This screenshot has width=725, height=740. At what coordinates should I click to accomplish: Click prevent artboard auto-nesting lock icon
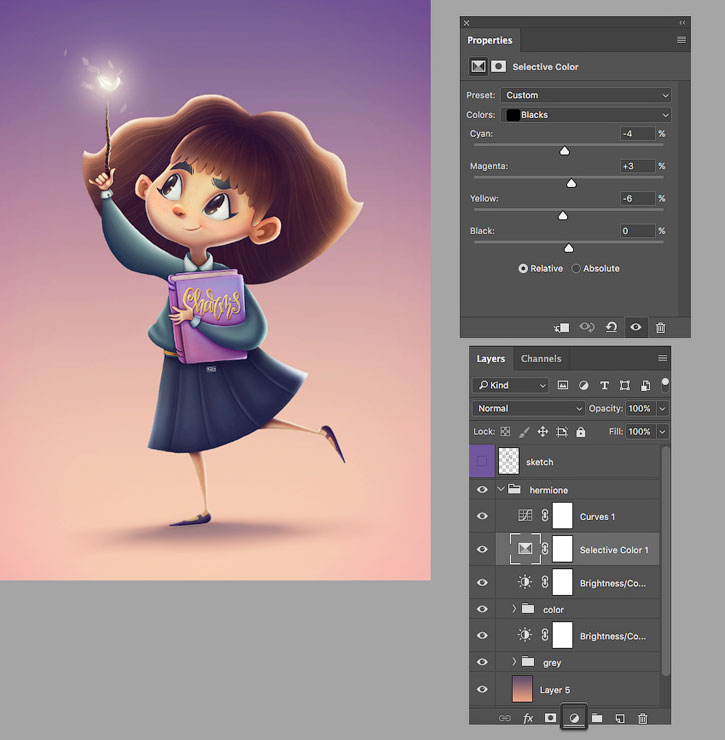[x=562, y=431]
